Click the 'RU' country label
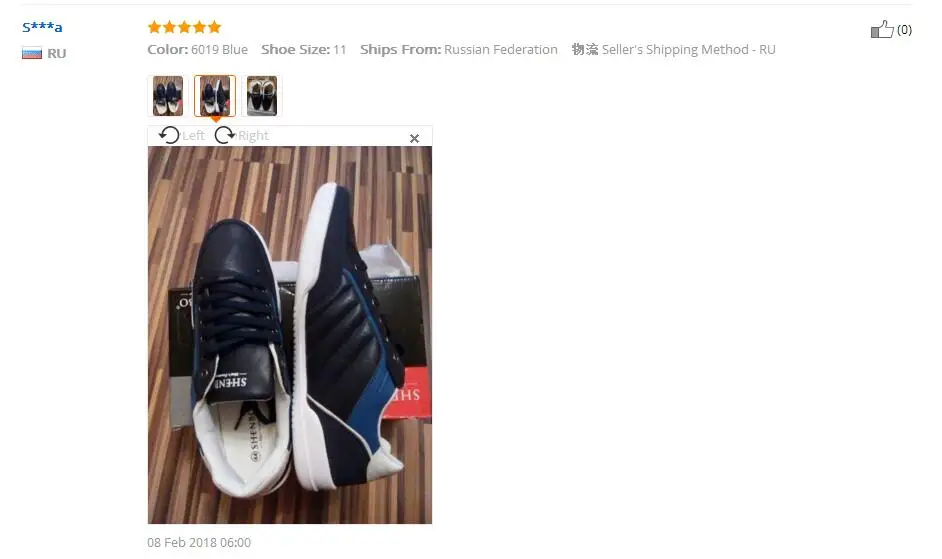 (x=56, y=53)
